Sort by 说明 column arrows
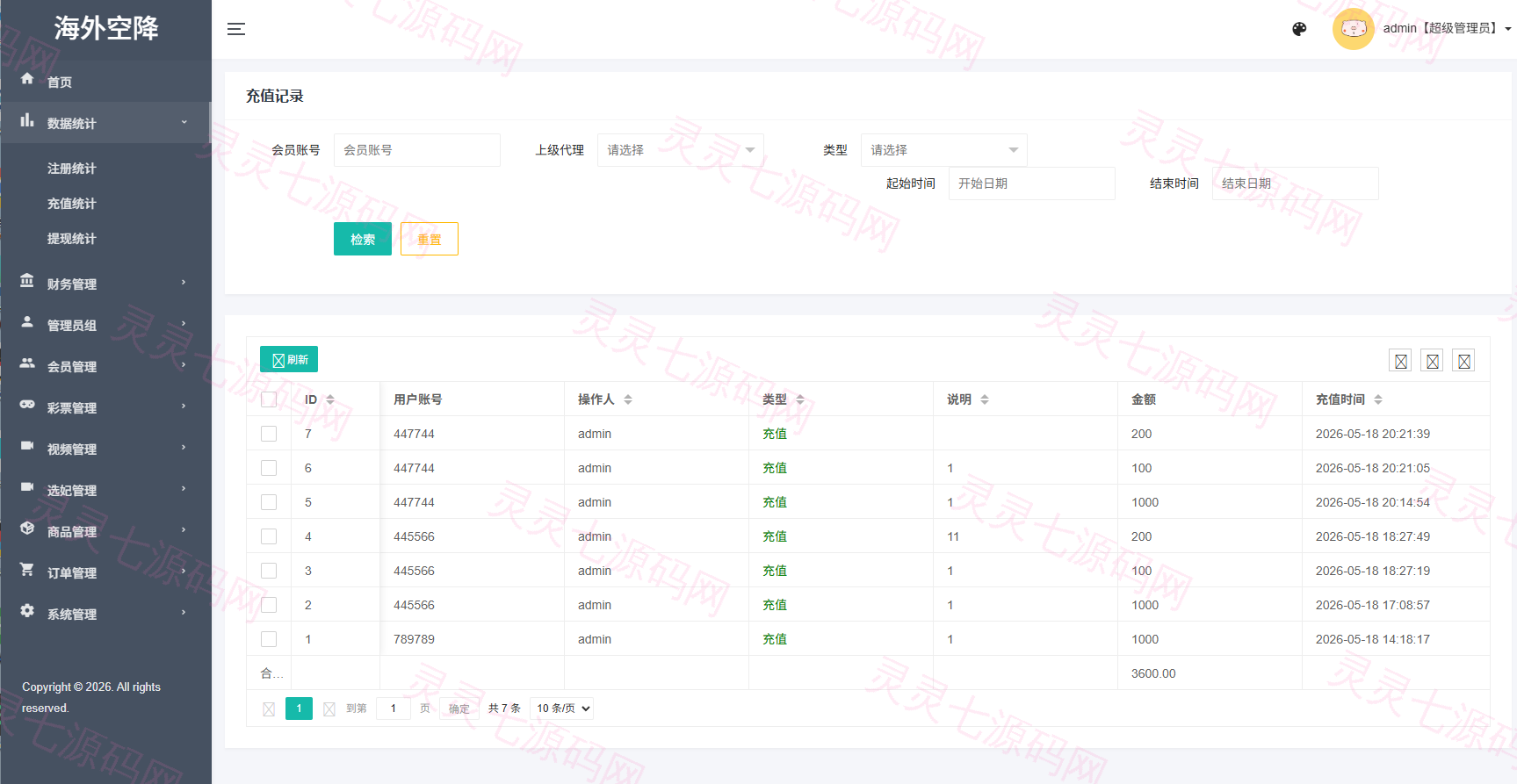This screenshot has width=1517, height=784. click(x=985, y=399)
